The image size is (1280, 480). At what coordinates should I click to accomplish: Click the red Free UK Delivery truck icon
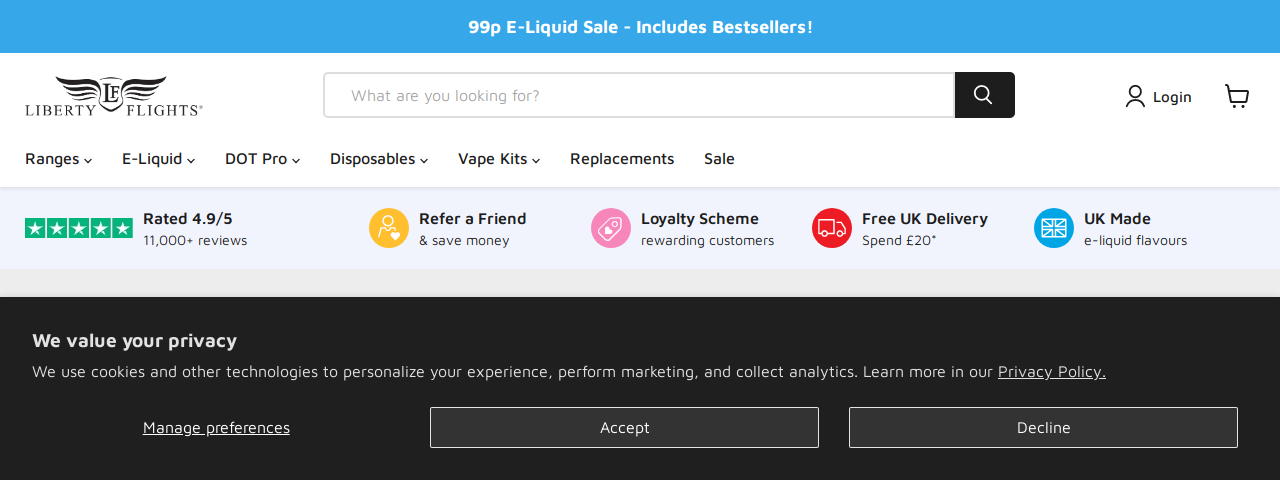[832, 228]
